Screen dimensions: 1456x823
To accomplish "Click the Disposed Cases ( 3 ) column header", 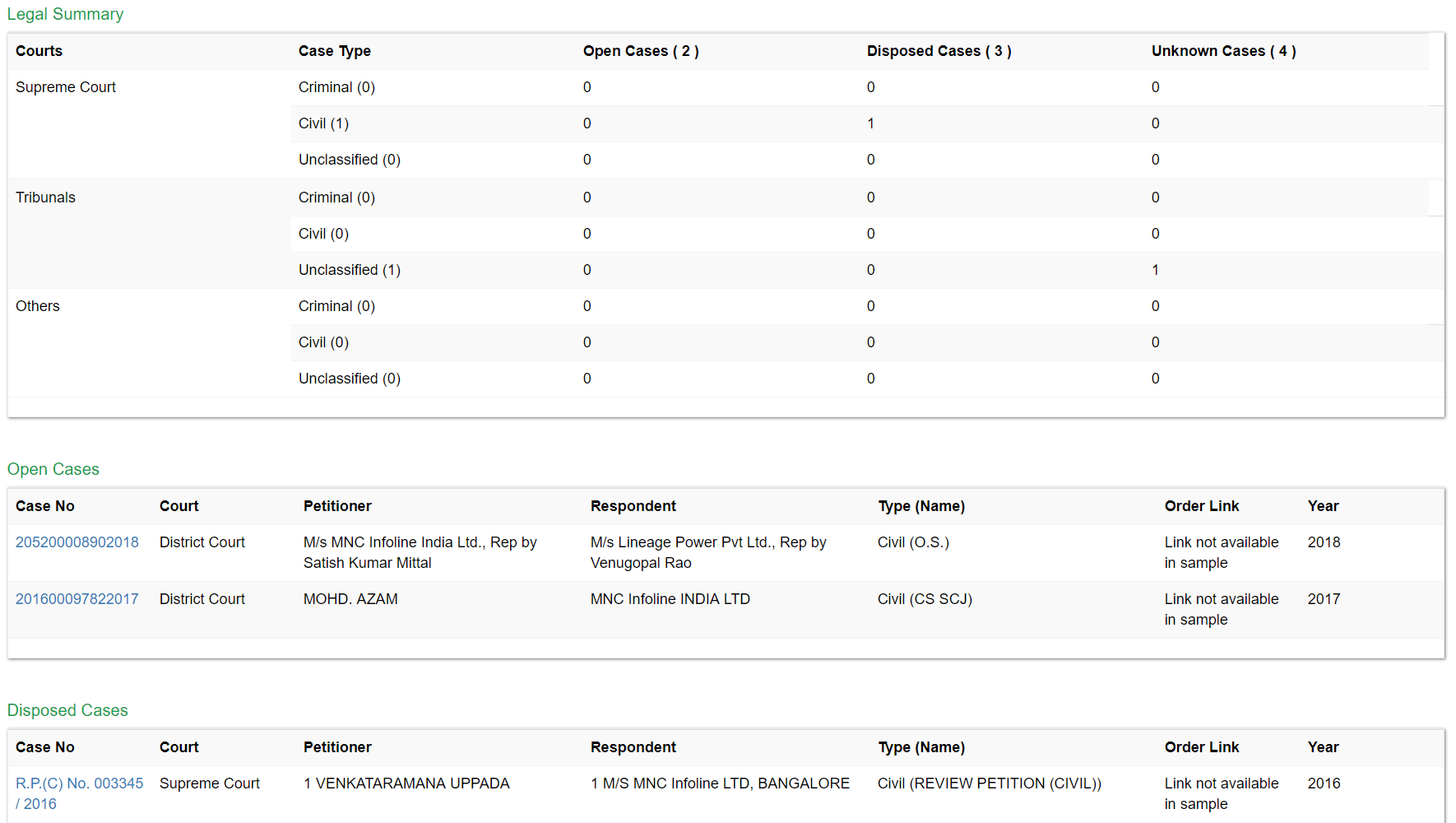I will [x=939, y=51].
